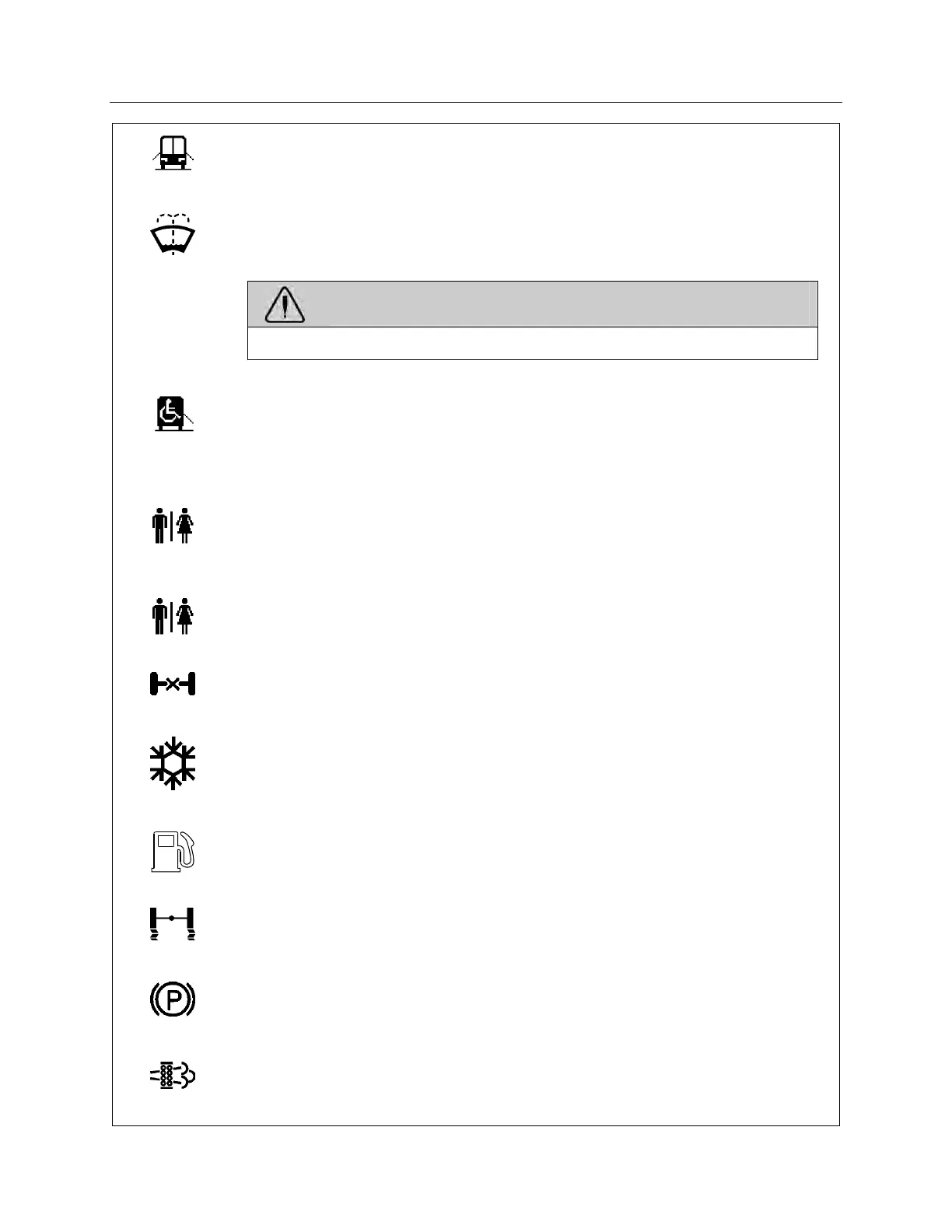Viewport: 952px width, 1232px height.
Task: Select the windshield washer icon
Action: tap(172, 234)
